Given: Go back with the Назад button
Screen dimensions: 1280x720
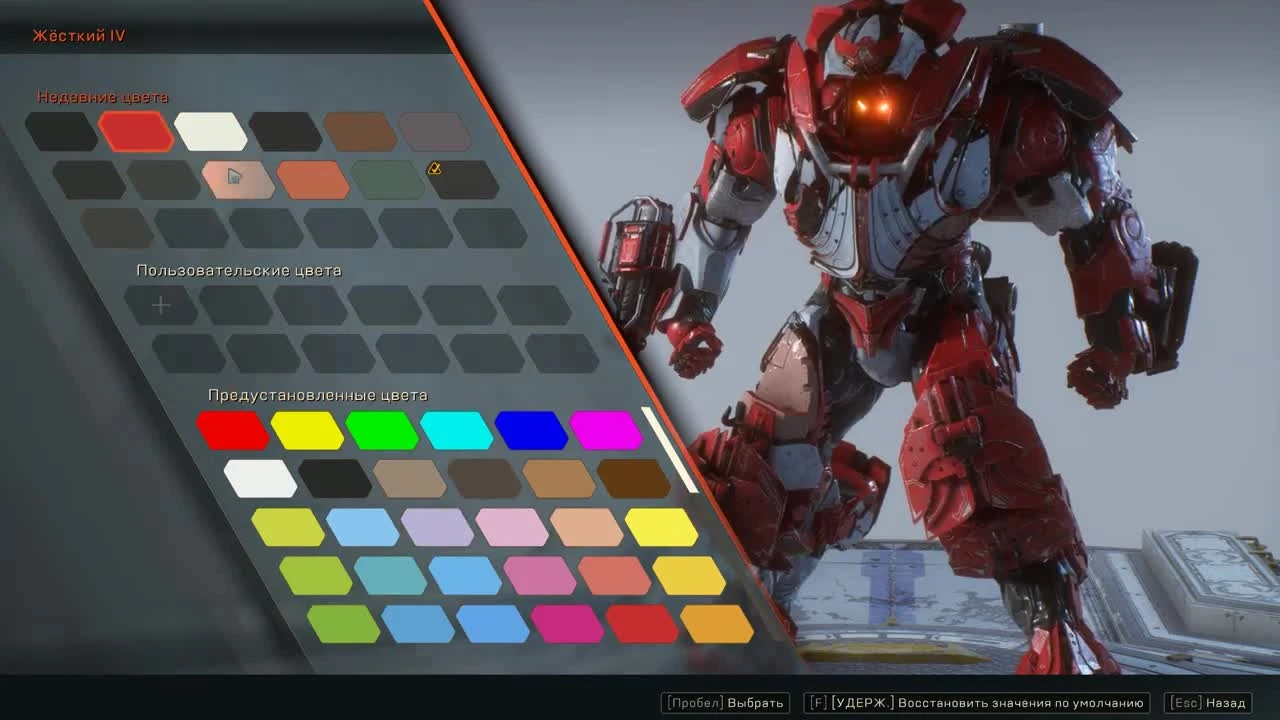Looking at the screenshot, I should pyautogui.click(x=1208, y=703).
